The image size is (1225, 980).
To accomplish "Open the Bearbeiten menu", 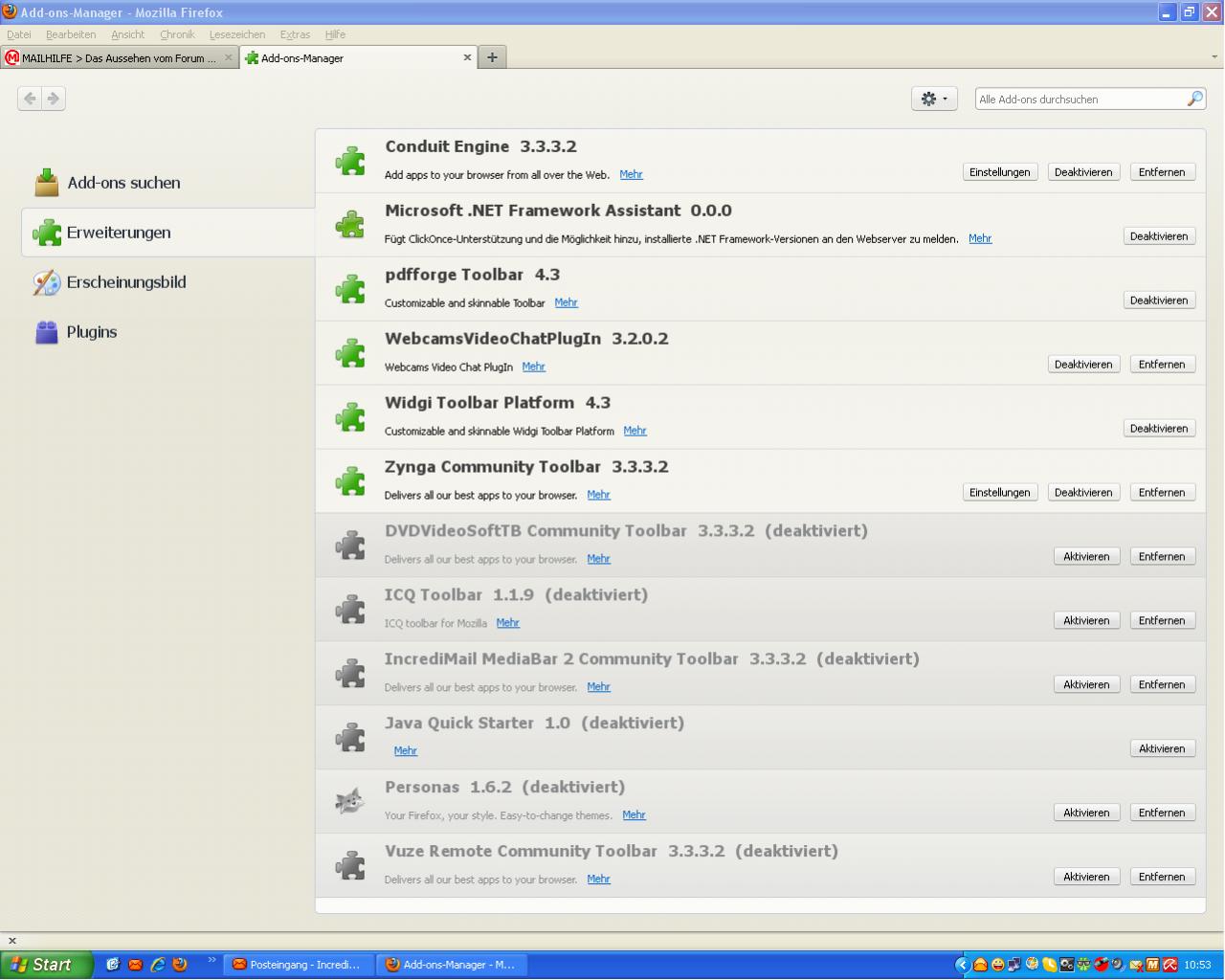I will 71,34.
